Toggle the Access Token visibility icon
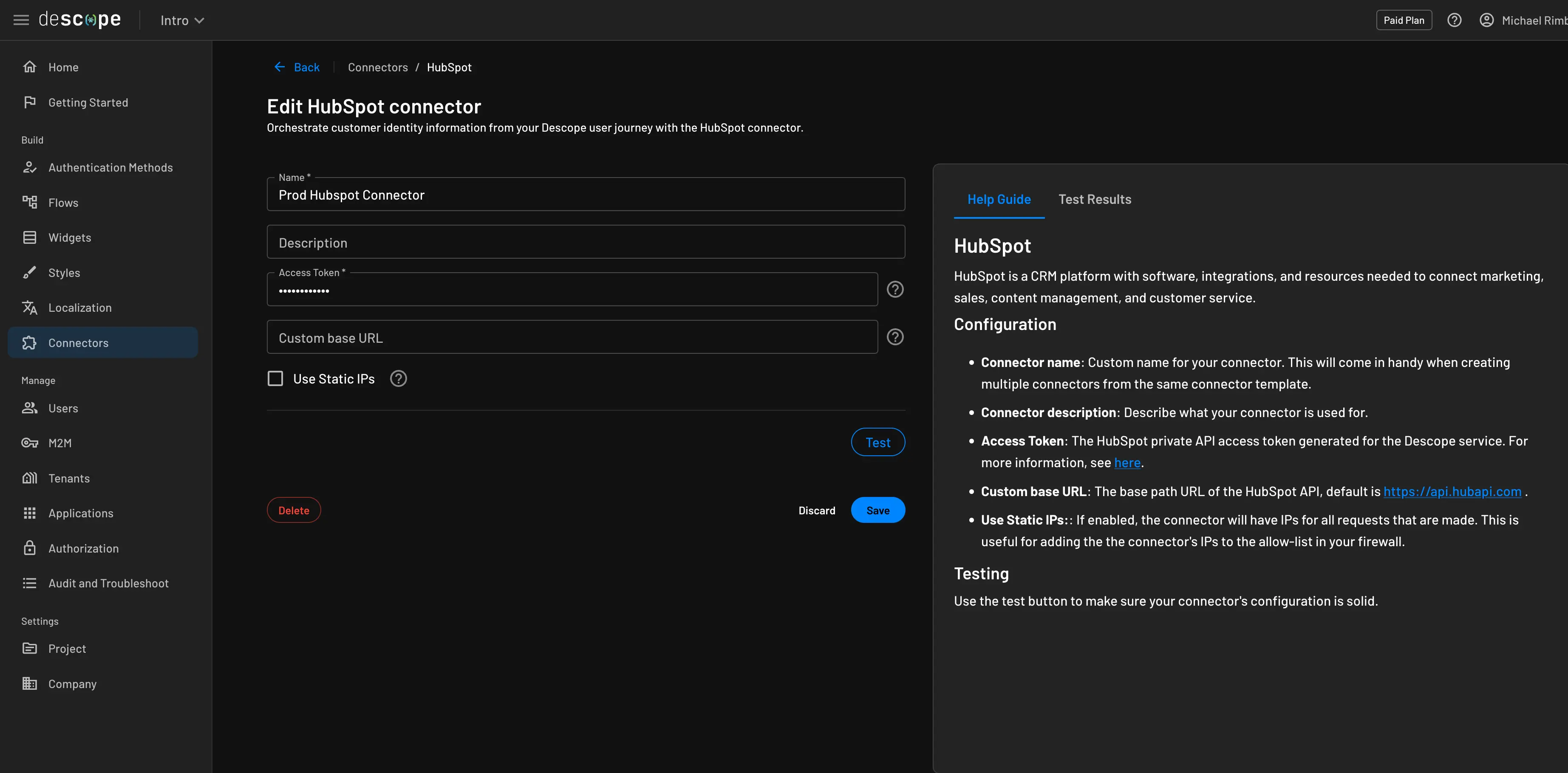Image resolution: width=1568 pixels, height=773 pixels. click(x=893, y=289)
